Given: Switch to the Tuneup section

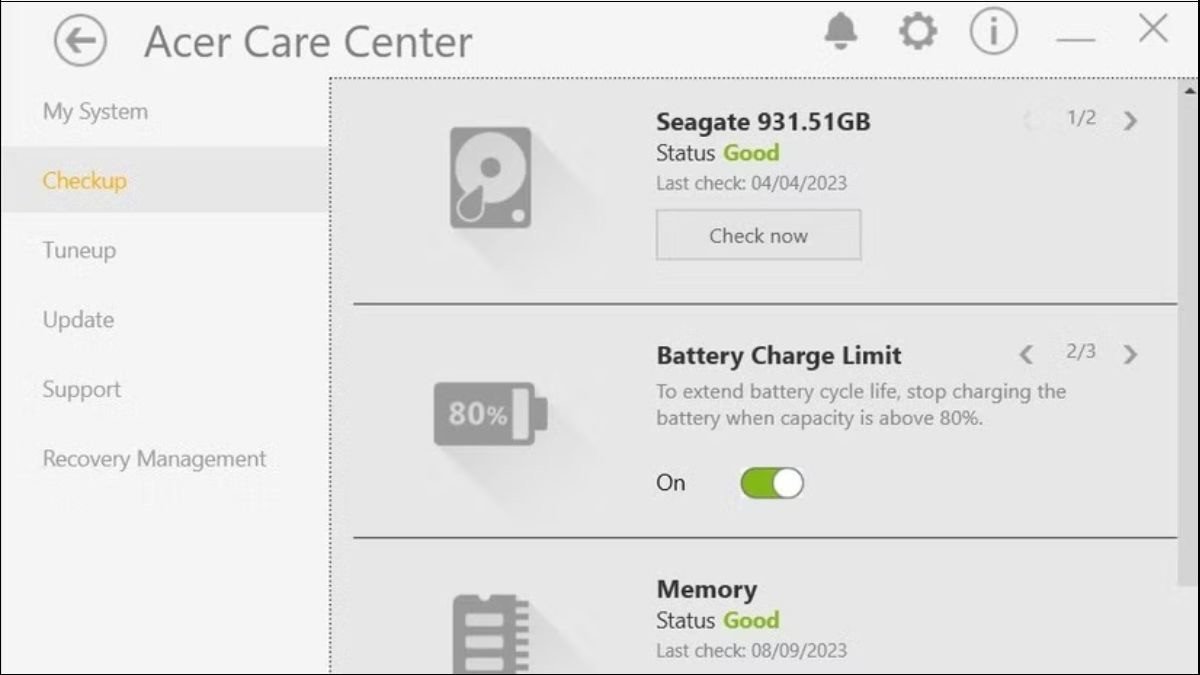Looking at the screenshot, I should (x=78, y=250).
